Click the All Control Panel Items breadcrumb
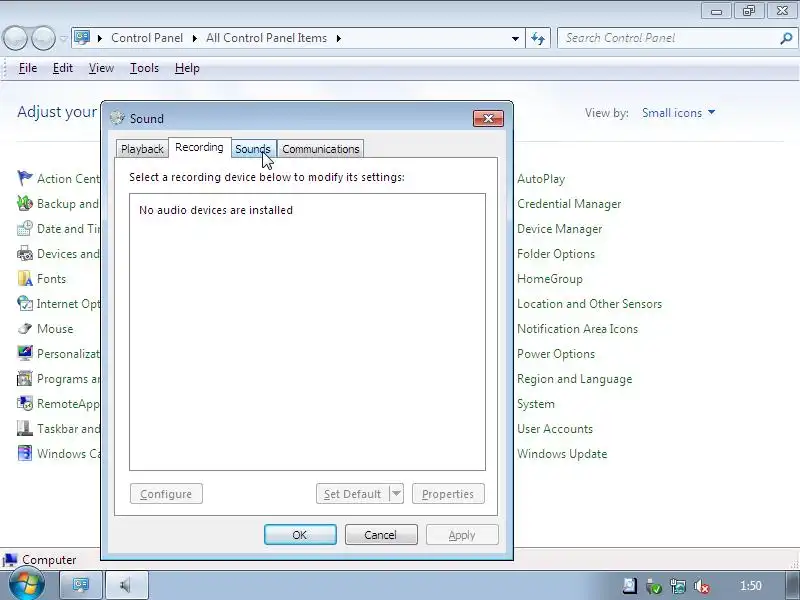This screenshot has width=800, height=600. pyautogui.click(x=266, y=38)
